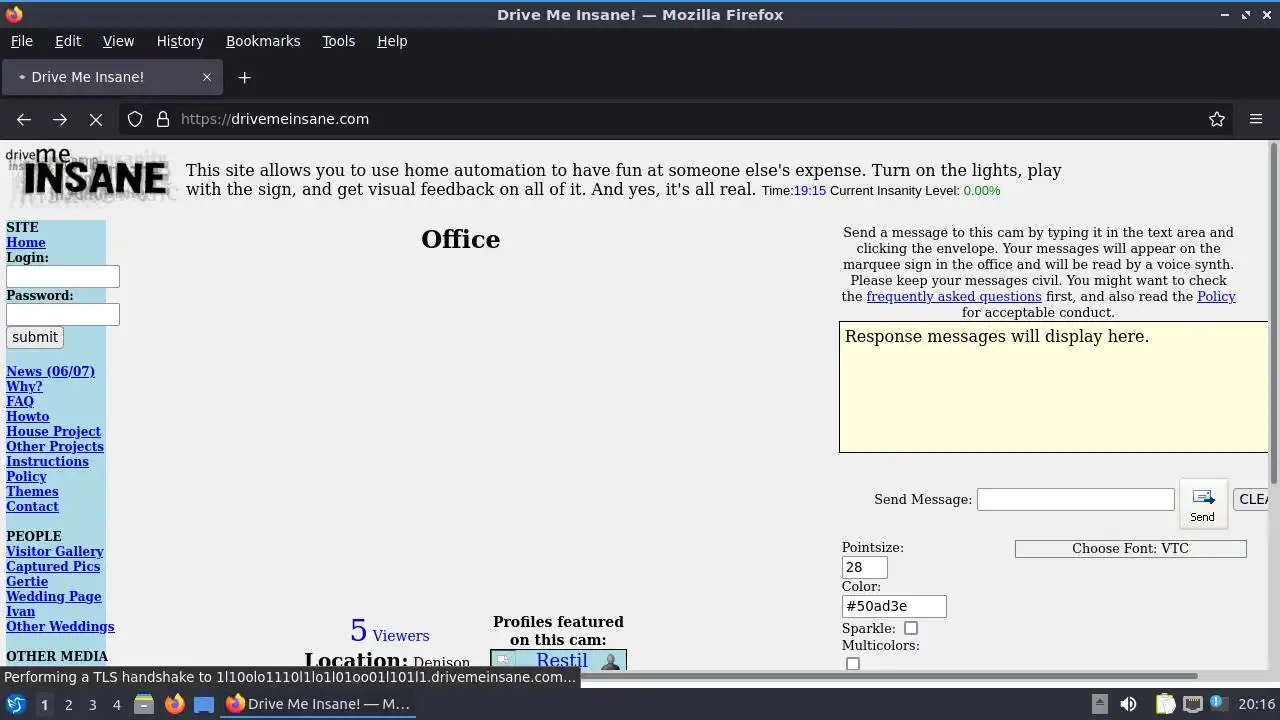The image size is (1280, 720).
Task: Open the Why? link
Action: [x=24, y=386]
